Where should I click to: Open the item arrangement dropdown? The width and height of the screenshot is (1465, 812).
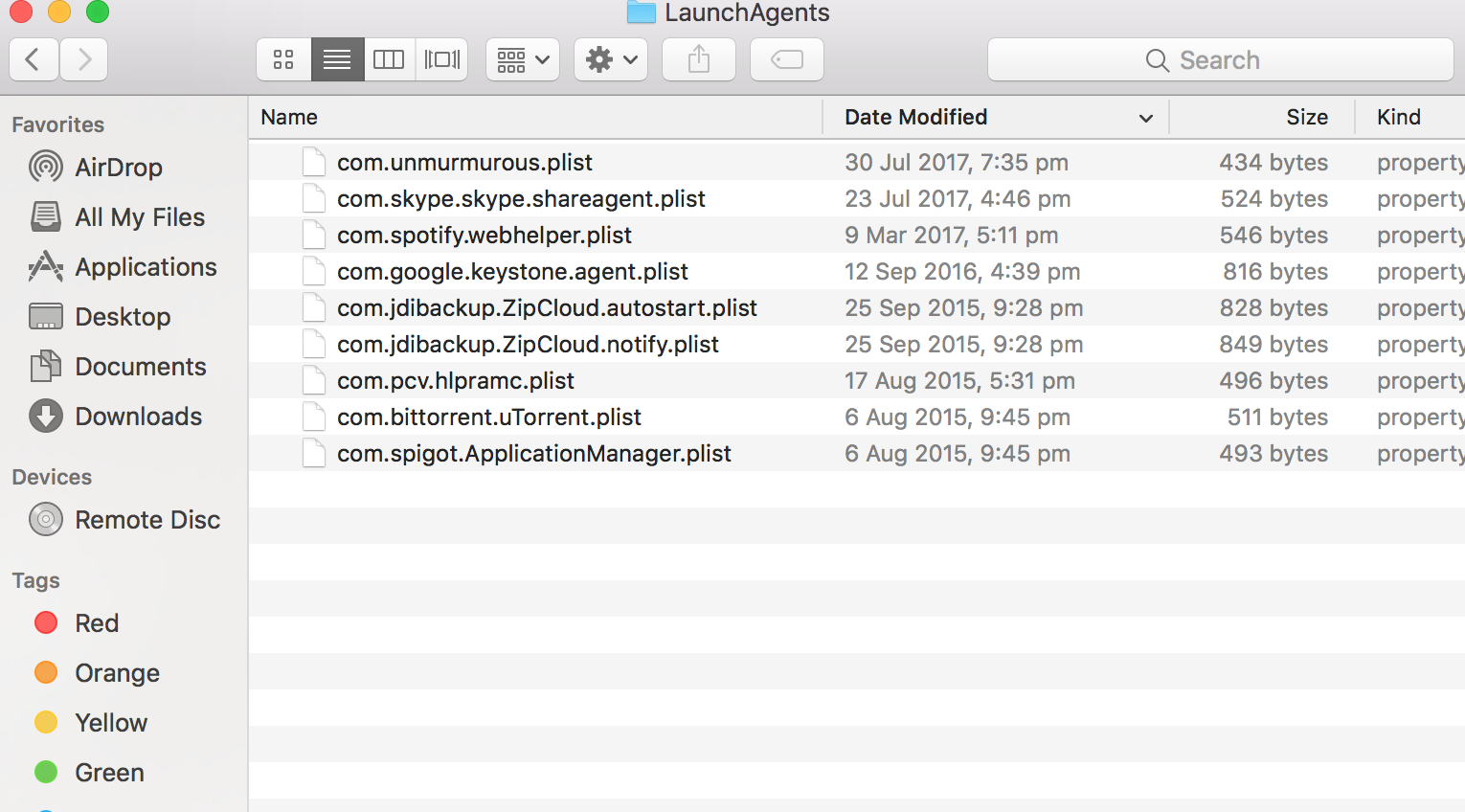tap(523, 60)
